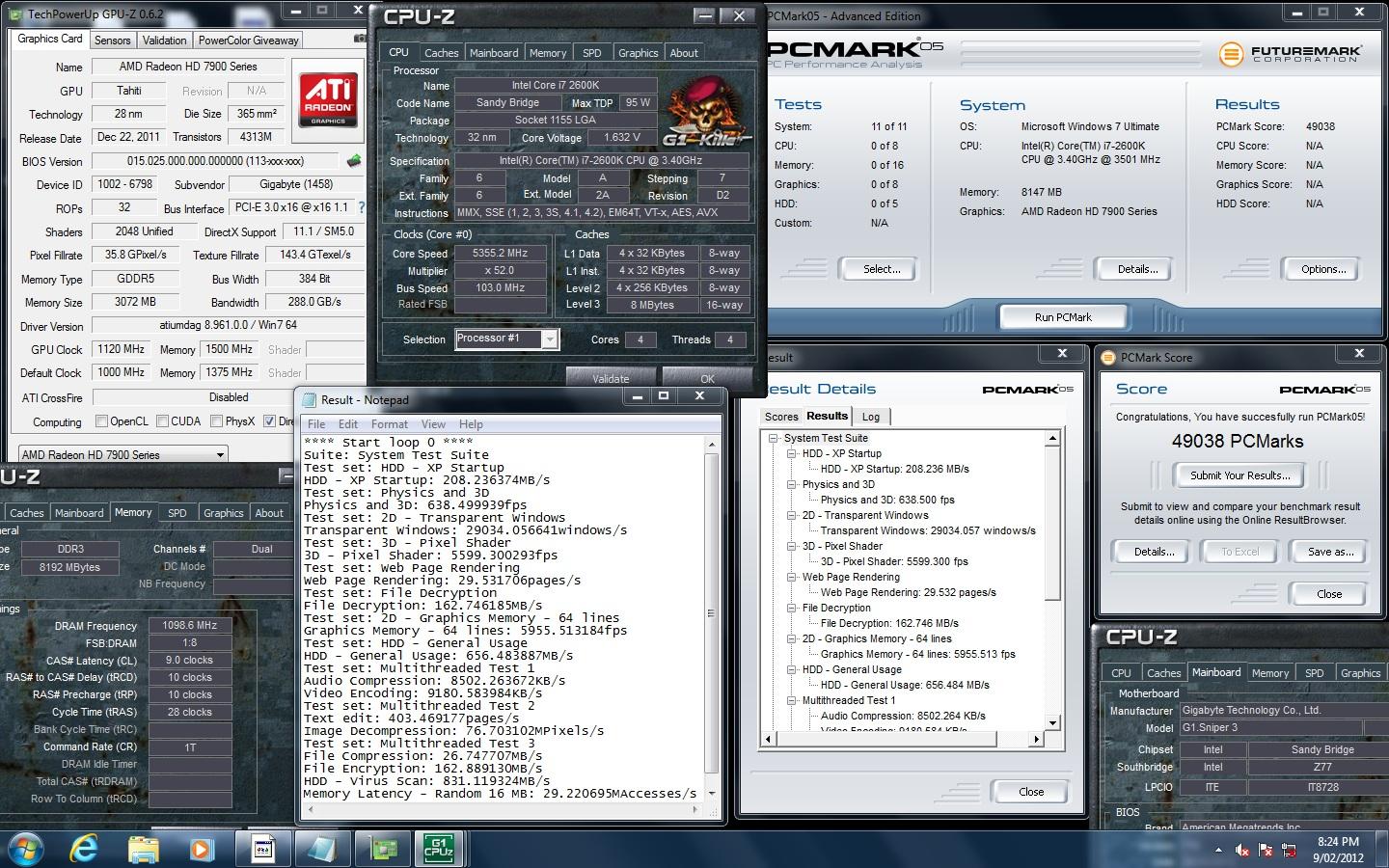Collapse the Physics and 3D node
The height and width of the screenshot is (868, 1389).
coord(792,484)
